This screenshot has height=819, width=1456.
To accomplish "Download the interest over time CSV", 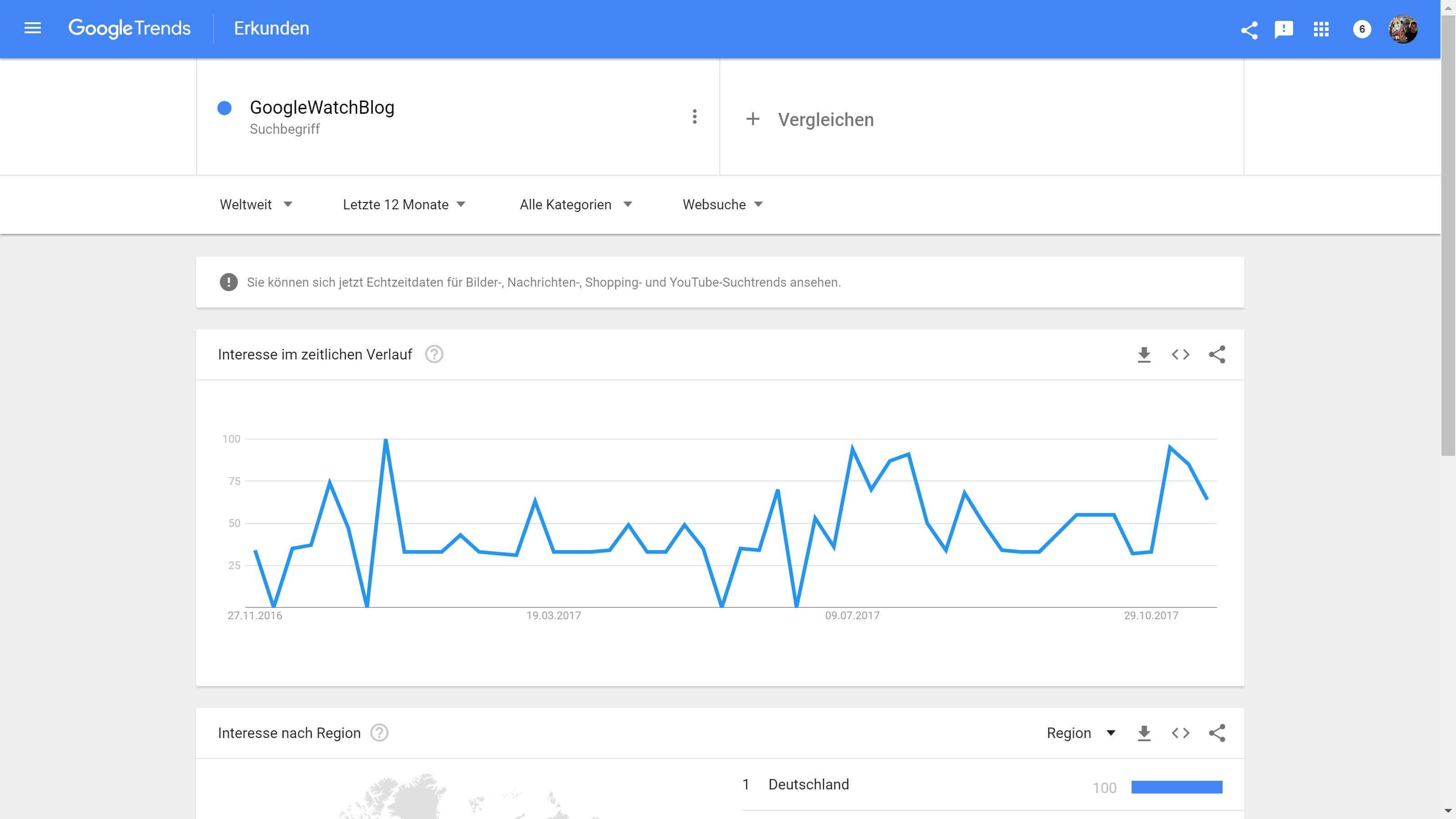I will coord(1144,354).
